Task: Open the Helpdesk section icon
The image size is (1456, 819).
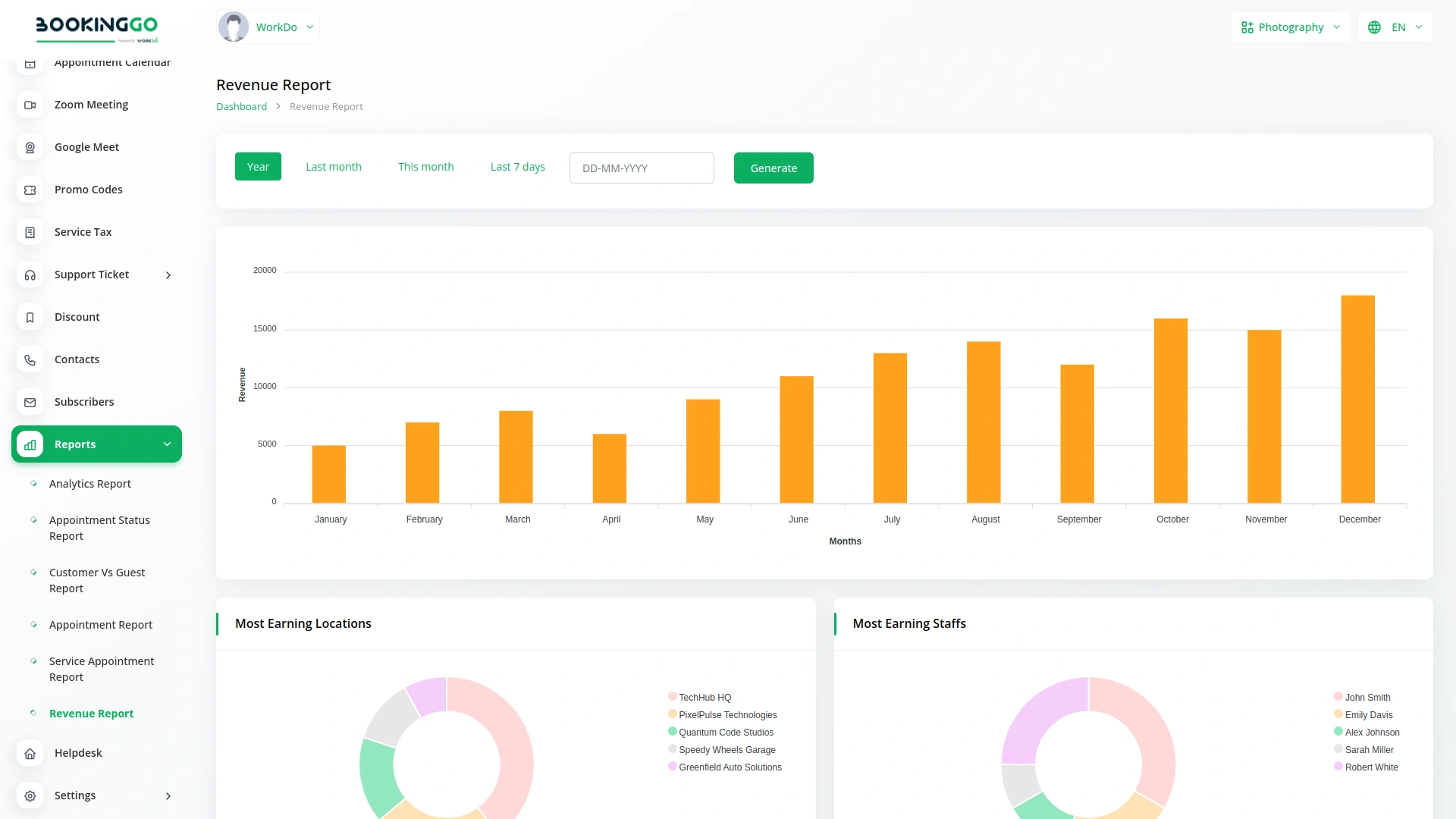Action: [30, 753]
